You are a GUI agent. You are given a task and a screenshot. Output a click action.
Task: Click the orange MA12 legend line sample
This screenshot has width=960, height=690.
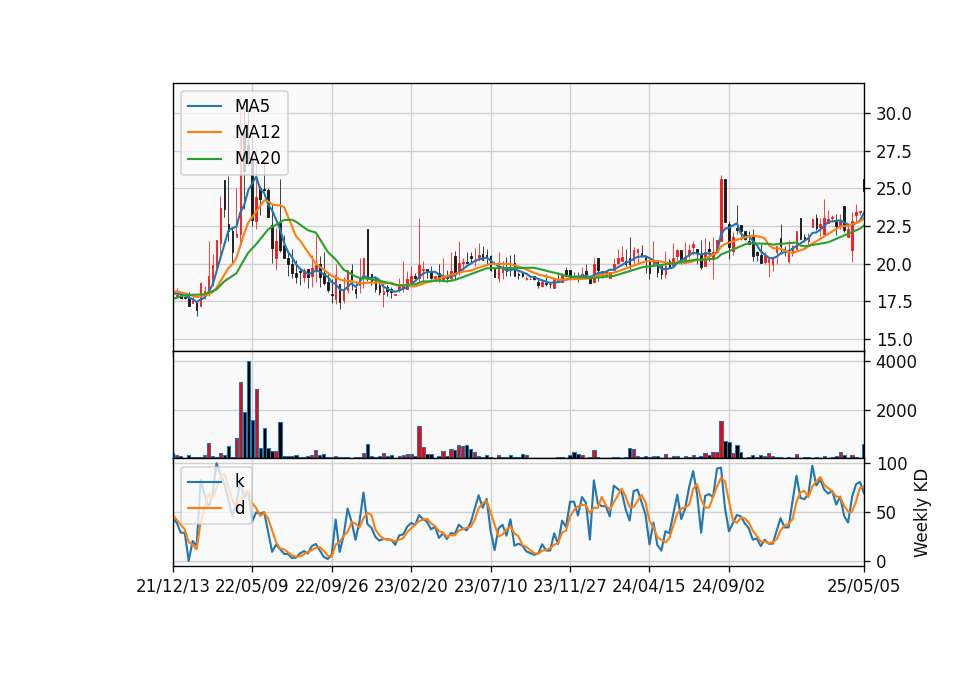(204, 132)
